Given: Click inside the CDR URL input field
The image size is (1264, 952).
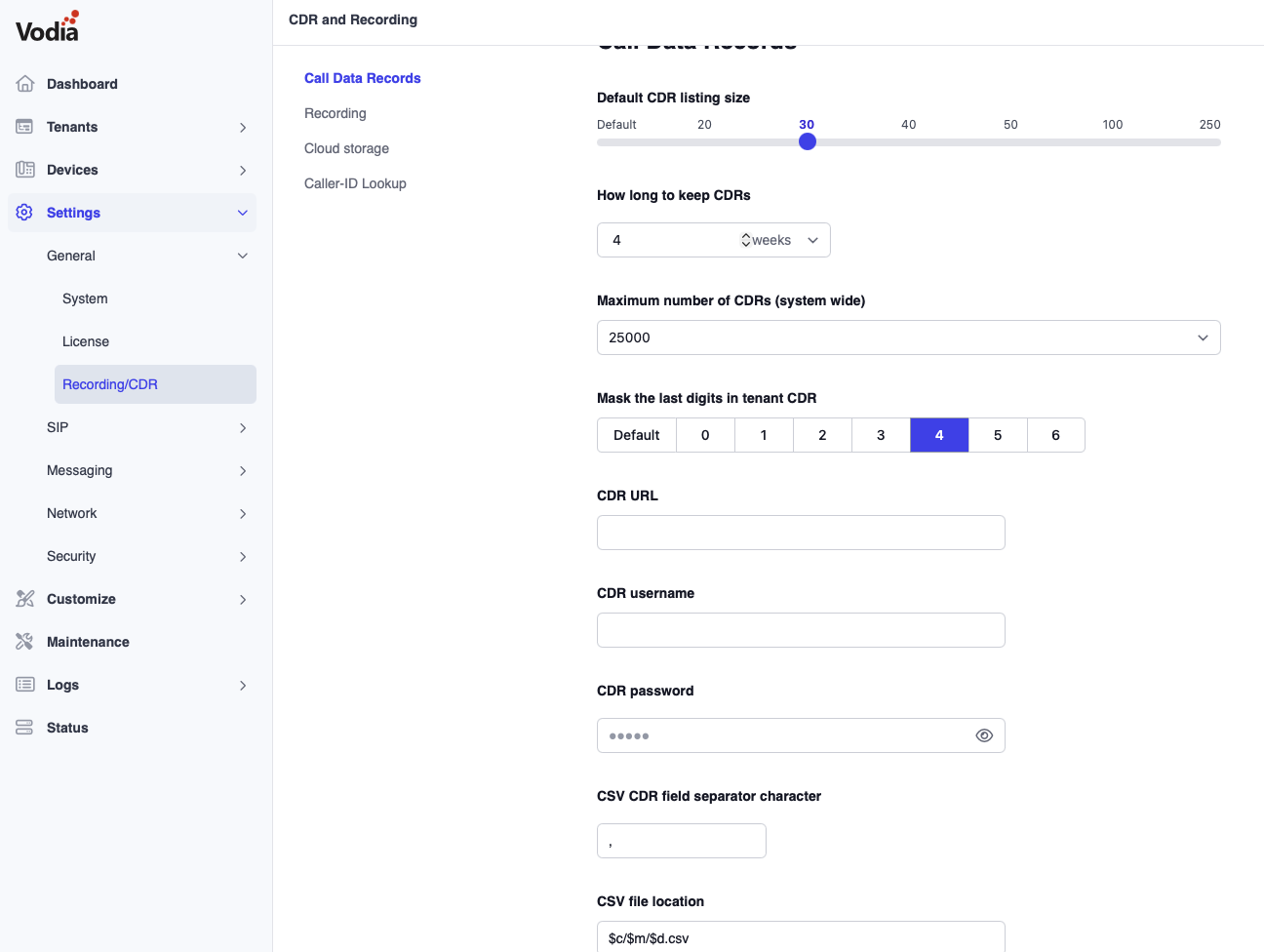Looking at the screenshot, I should 800,533.
